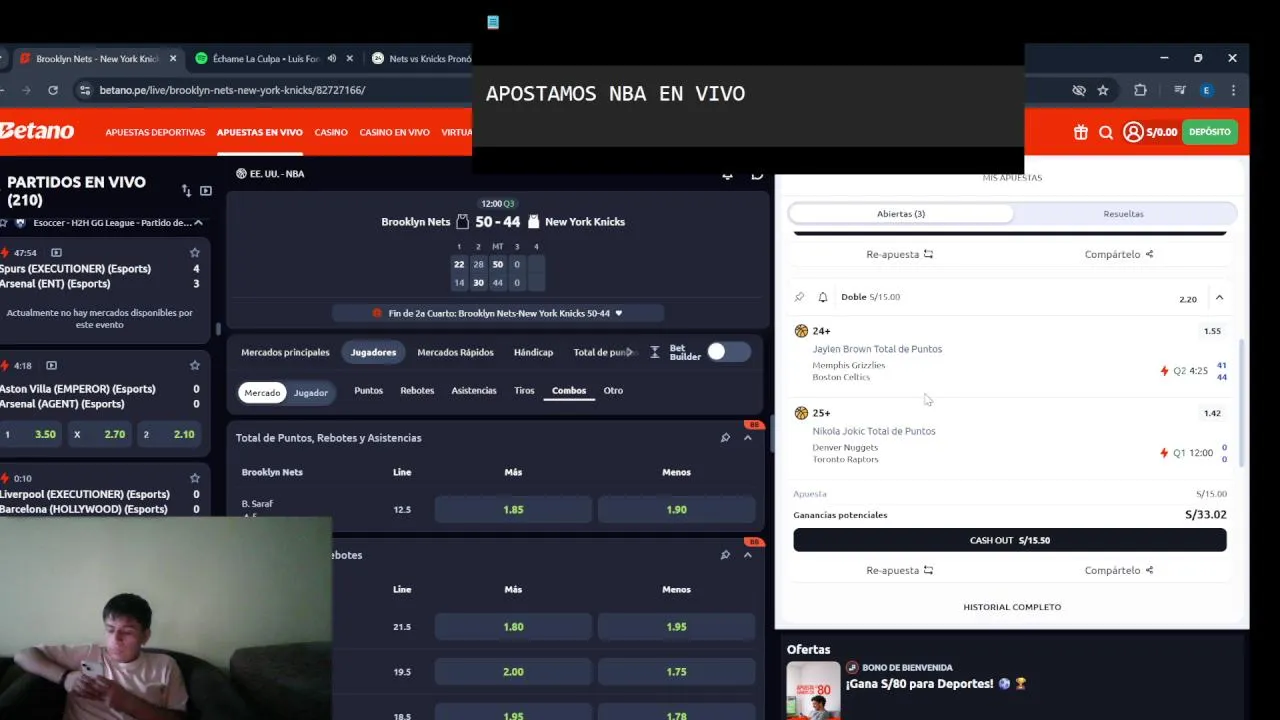This screenshot has height=720, width=1280.
Task: Reload the page
Action: tap(53, 90)
